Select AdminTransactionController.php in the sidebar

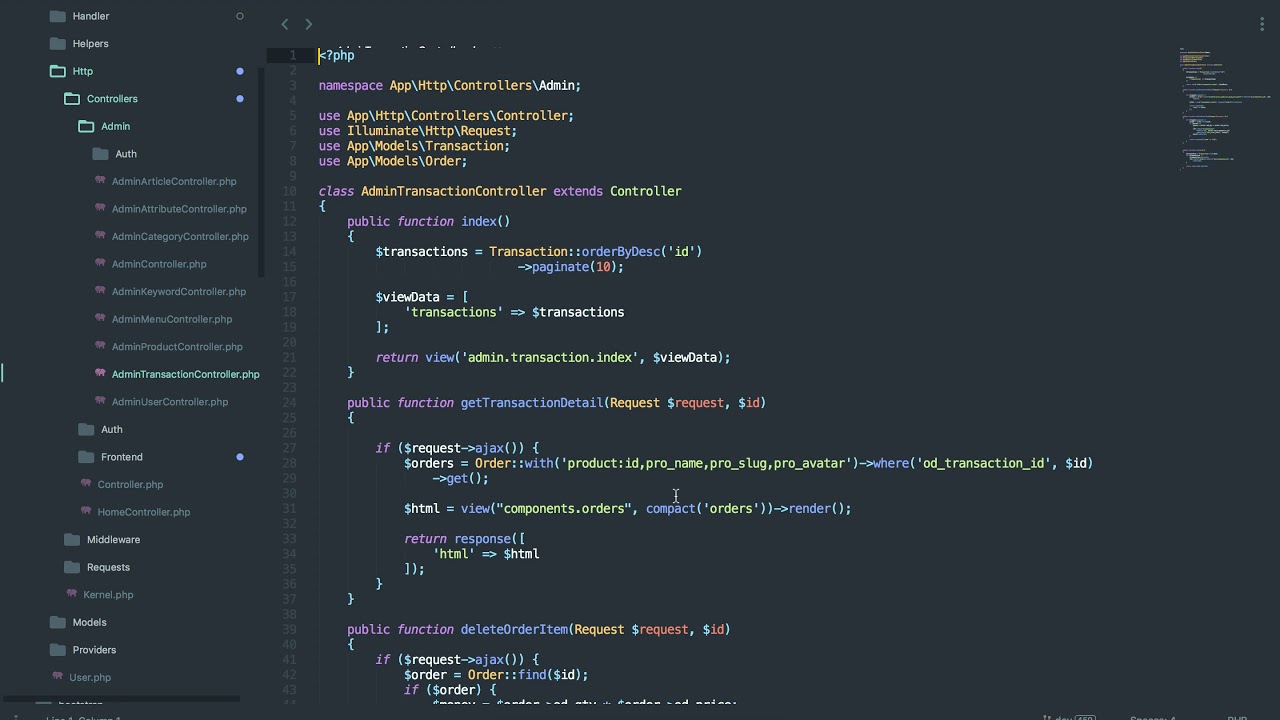(185, 374)
